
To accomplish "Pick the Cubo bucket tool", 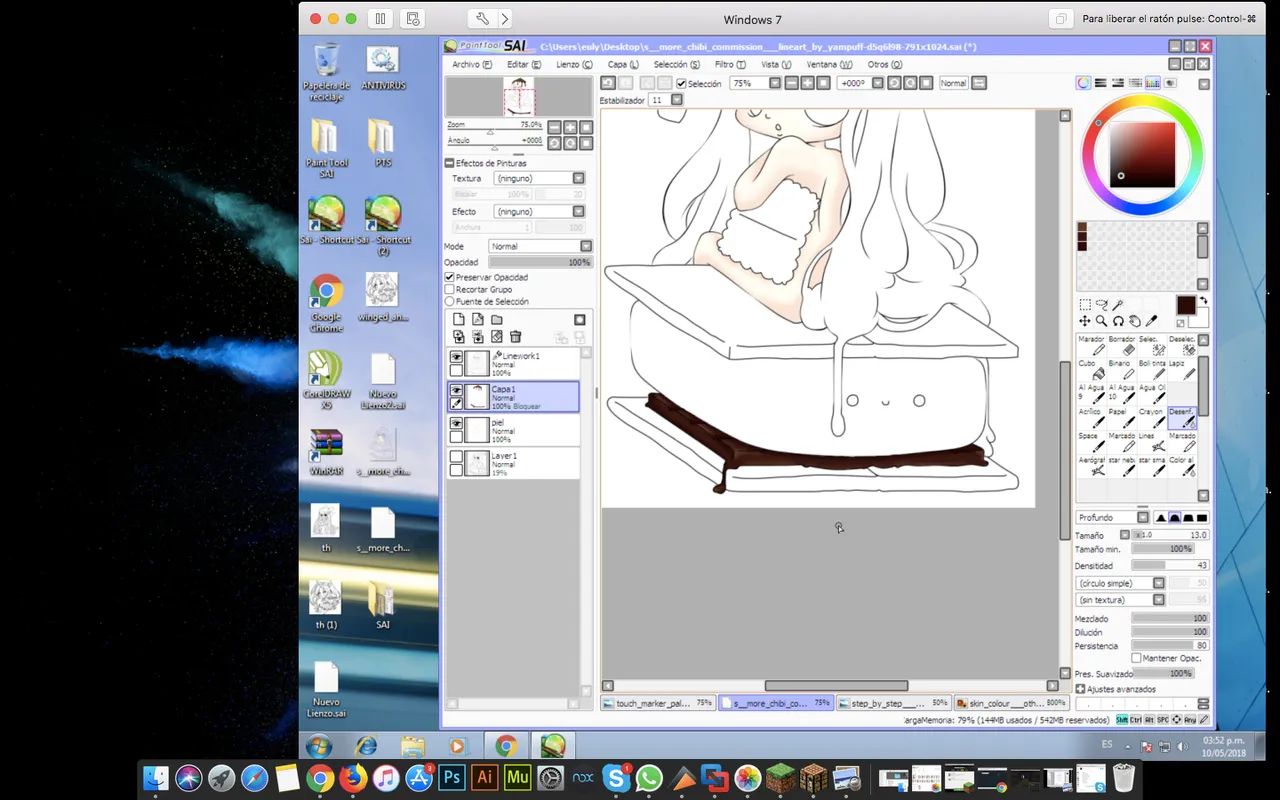I will pyautogui.click(x=1090, y=369).
